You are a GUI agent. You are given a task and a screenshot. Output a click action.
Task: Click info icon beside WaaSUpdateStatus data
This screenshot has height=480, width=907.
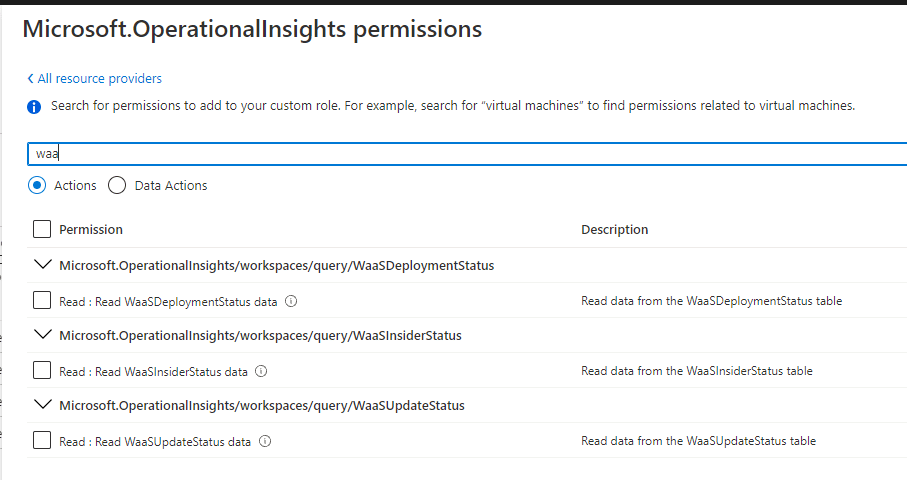(x=265, y=441)
